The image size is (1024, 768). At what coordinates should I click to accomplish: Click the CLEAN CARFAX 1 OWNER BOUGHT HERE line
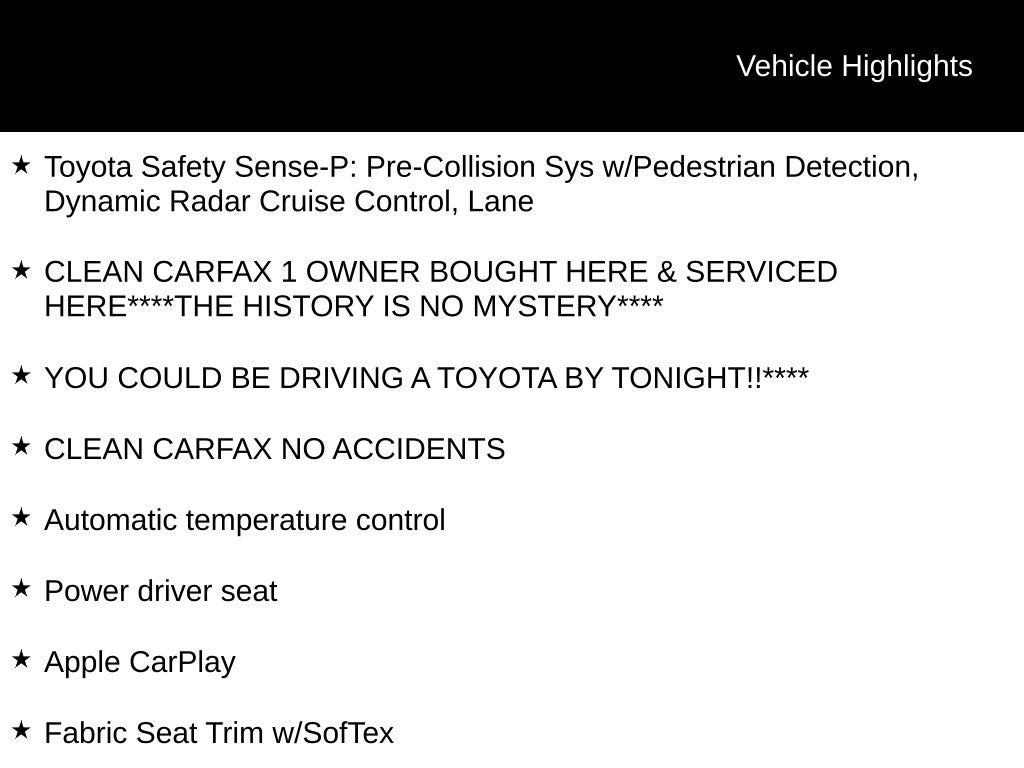[441, 272]
